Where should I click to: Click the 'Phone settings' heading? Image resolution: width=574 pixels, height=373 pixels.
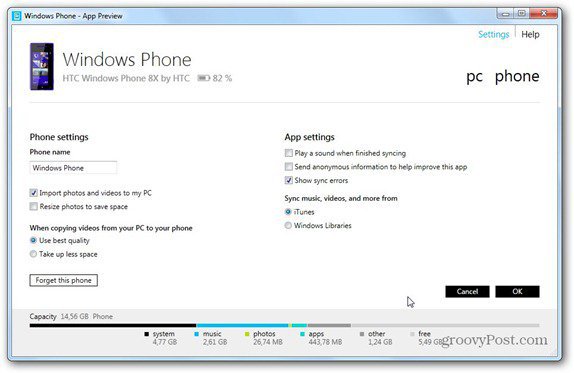click(x=59, y=137)
